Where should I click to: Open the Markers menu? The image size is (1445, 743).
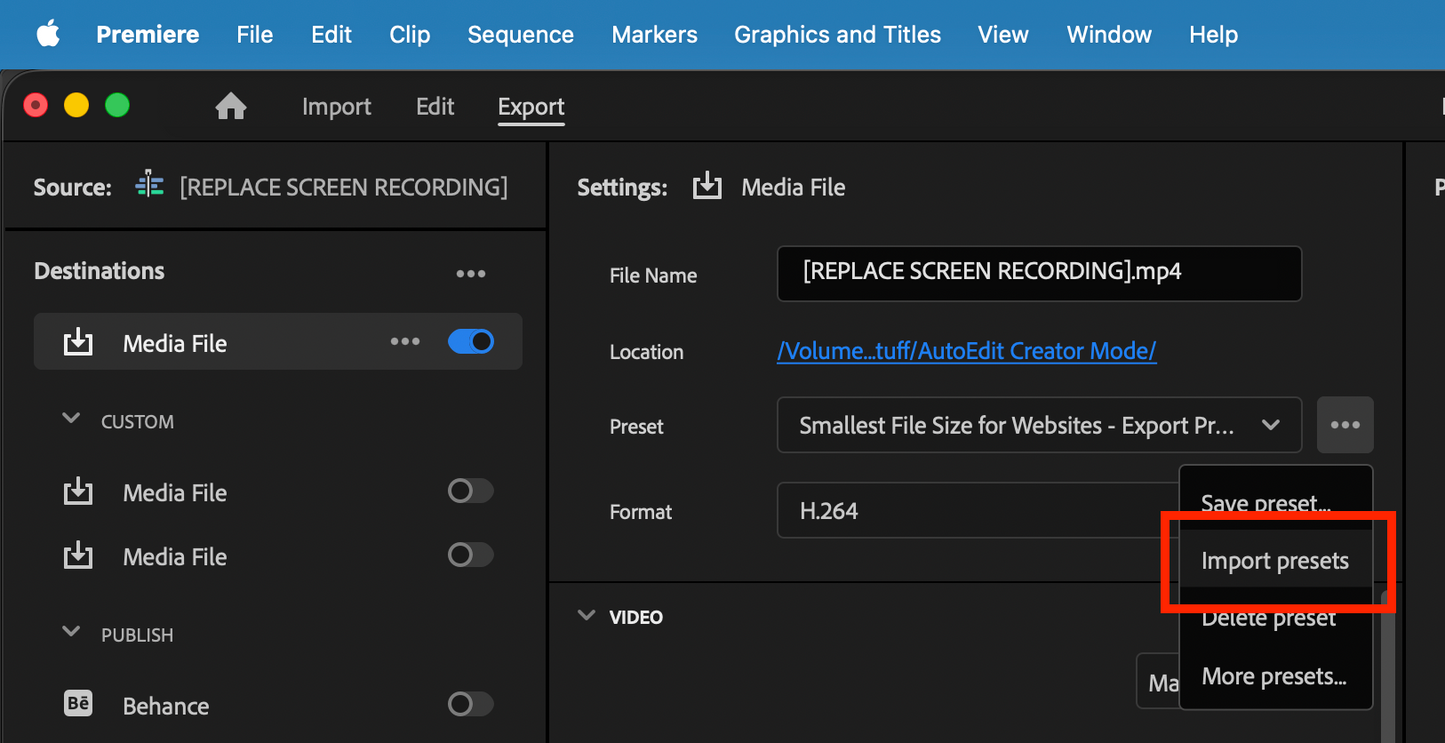point(655,34)
